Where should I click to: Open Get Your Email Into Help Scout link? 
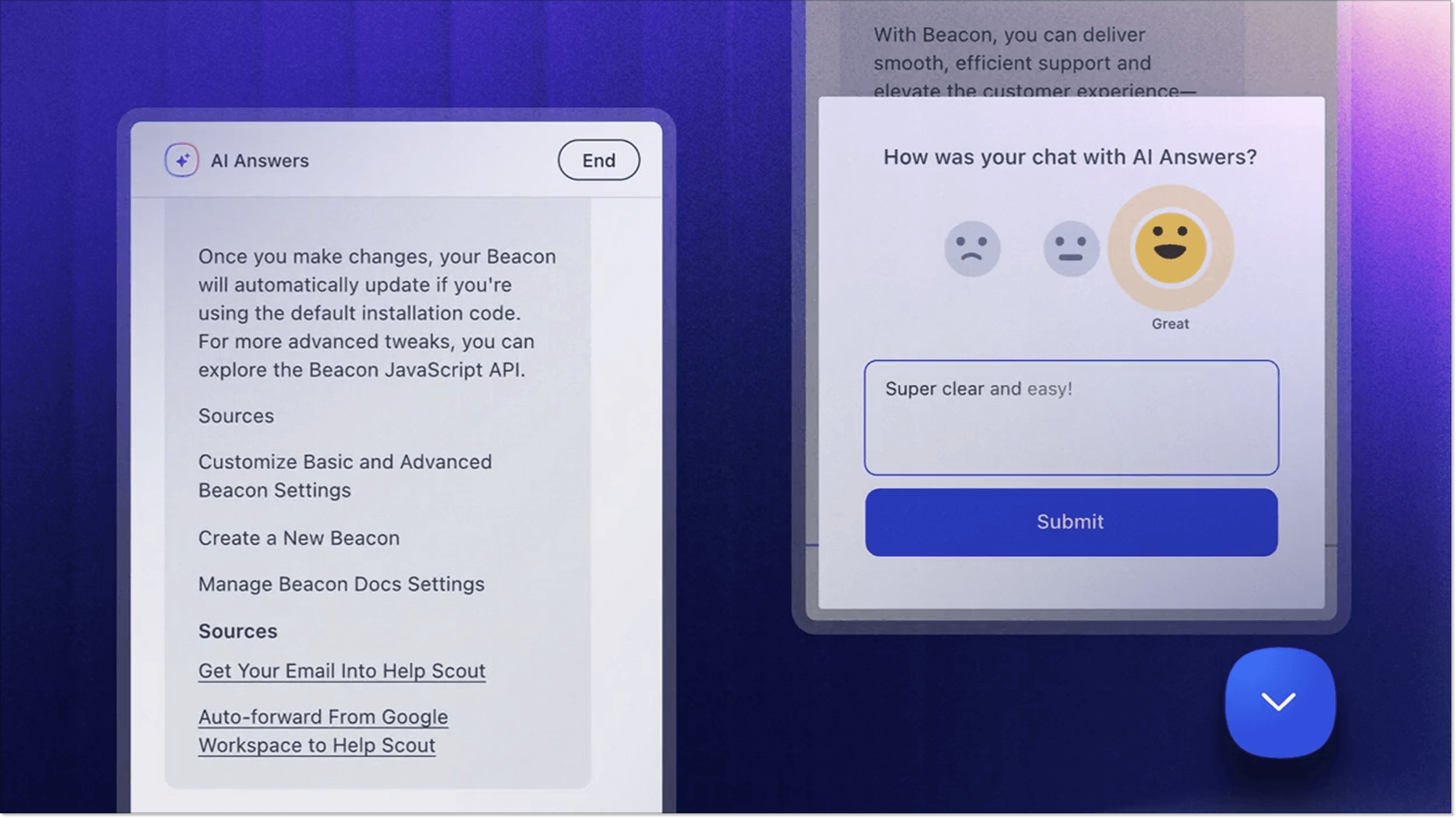[x=342, y=671]
